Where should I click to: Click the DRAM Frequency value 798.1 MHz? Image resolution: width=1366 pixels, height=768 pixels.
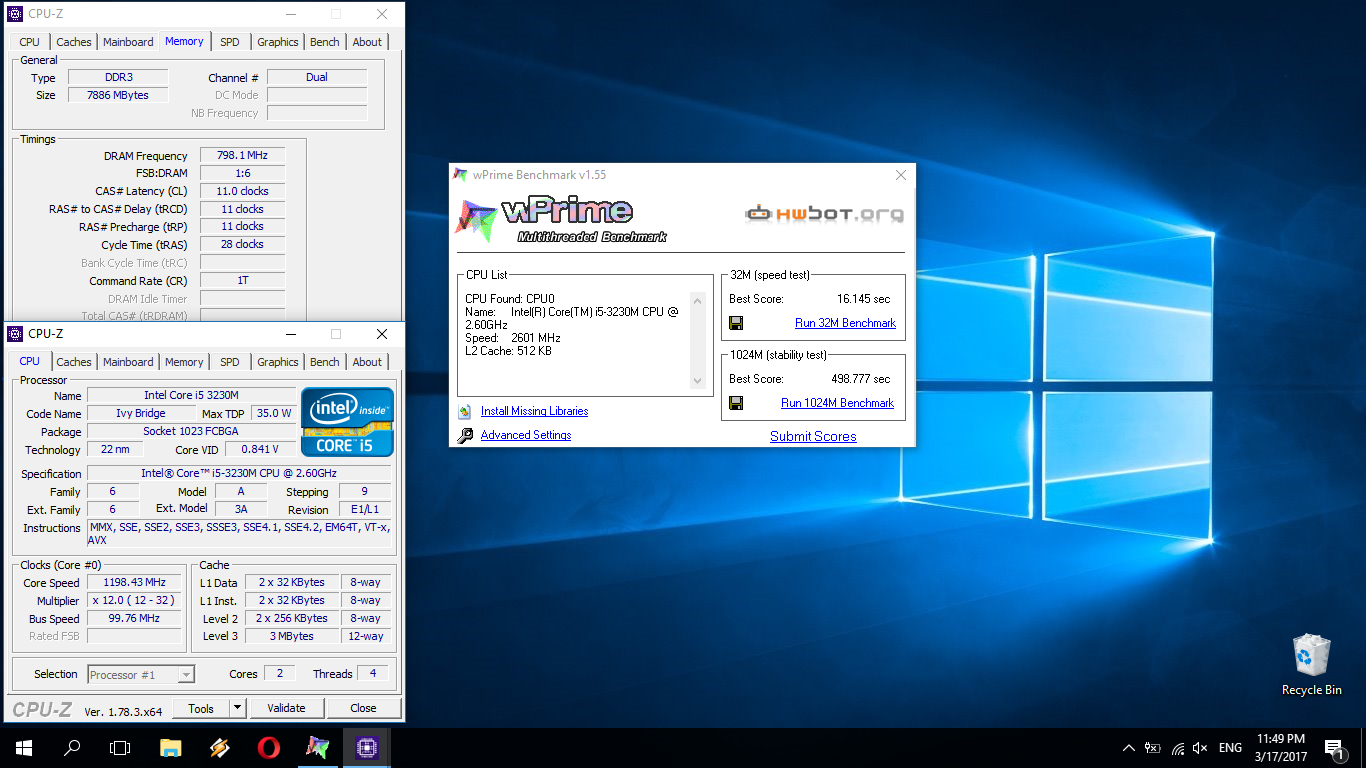point(242,156)
